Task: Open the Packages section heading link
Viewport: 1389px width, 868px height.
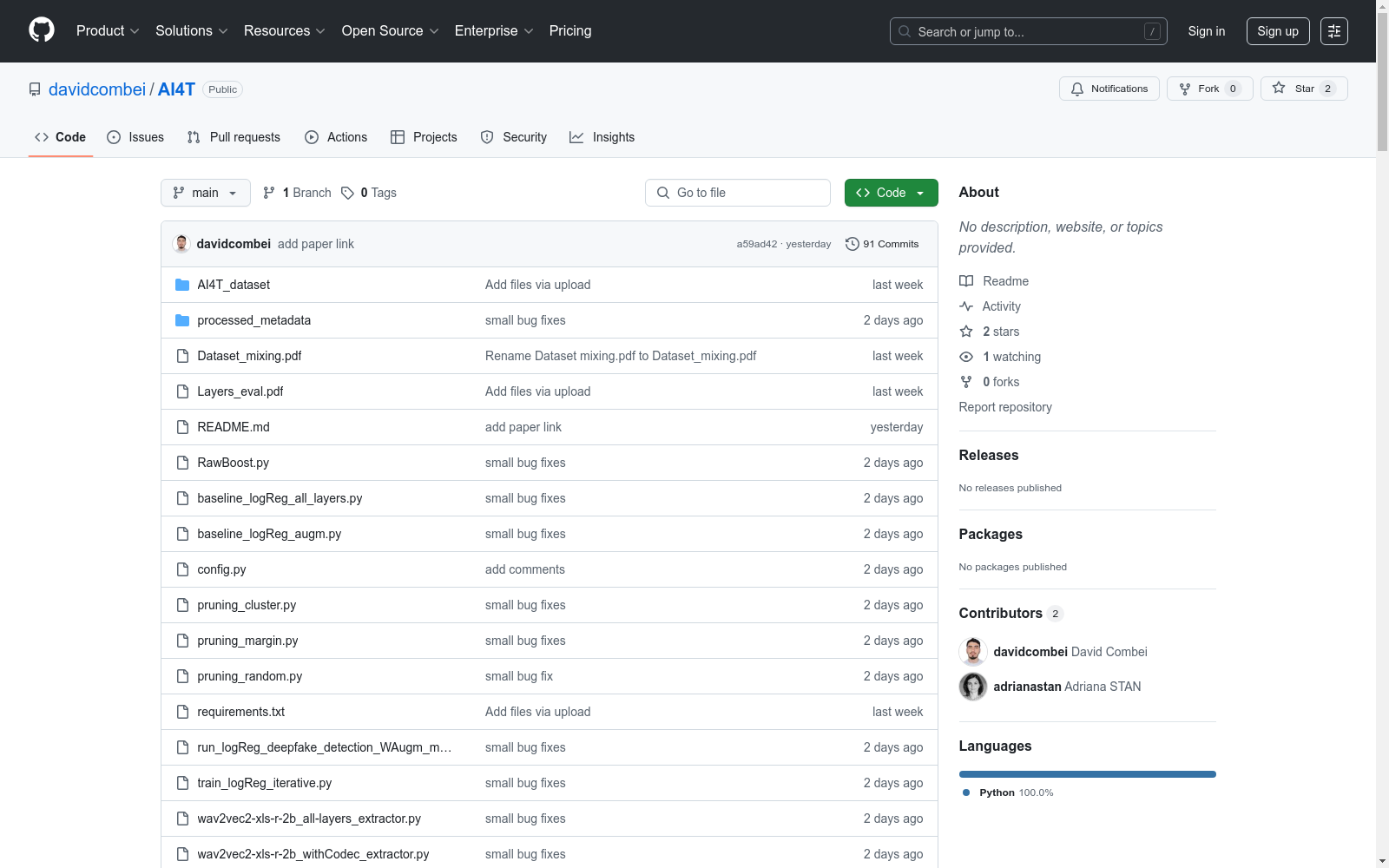Action: (x=991, y=534)
